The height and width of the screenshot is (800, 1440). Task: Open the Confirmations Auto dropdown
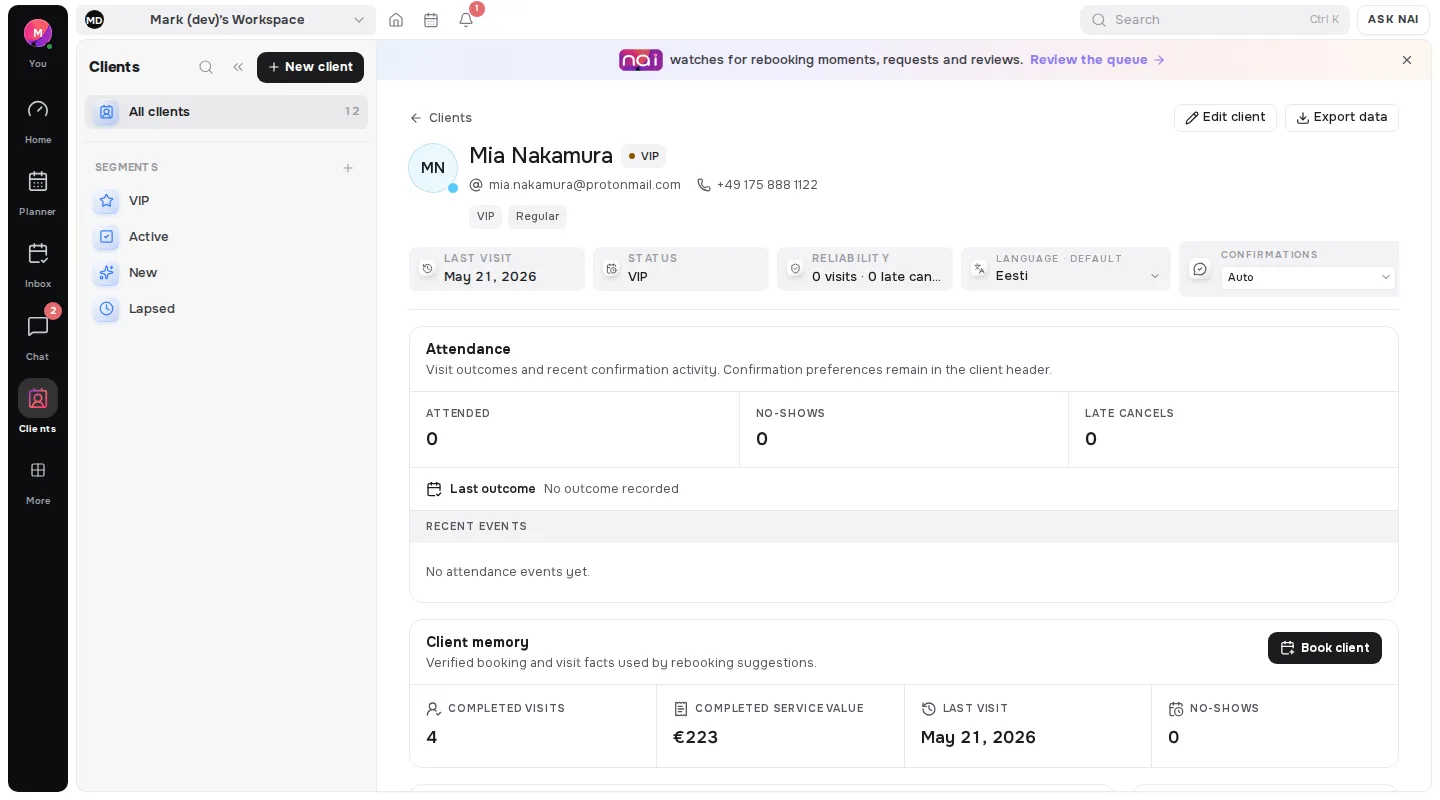coord(1308,277)
